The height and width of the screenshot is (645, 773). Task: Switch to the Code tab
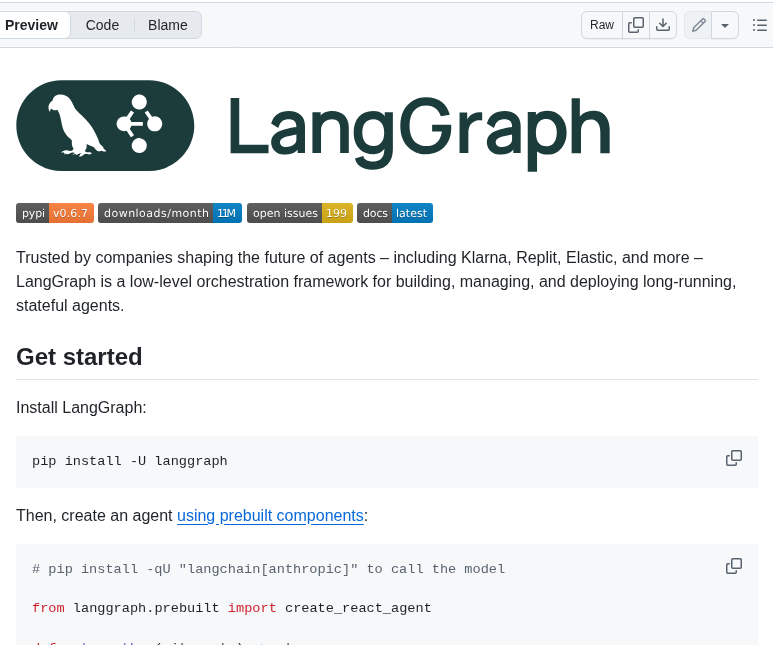102,25
